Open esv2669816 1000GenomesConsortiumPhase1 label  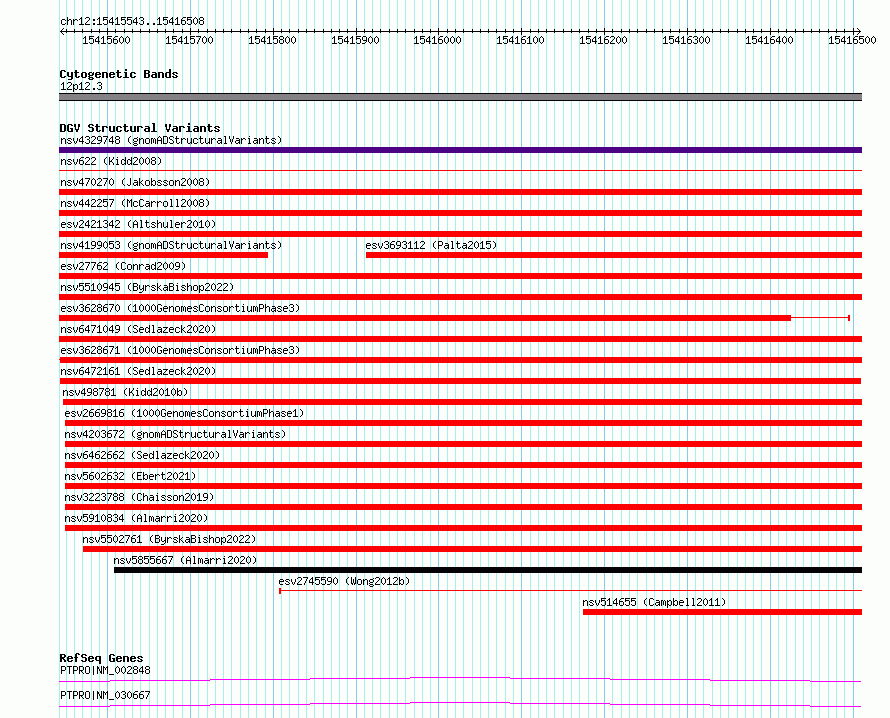tap(184, 413)
